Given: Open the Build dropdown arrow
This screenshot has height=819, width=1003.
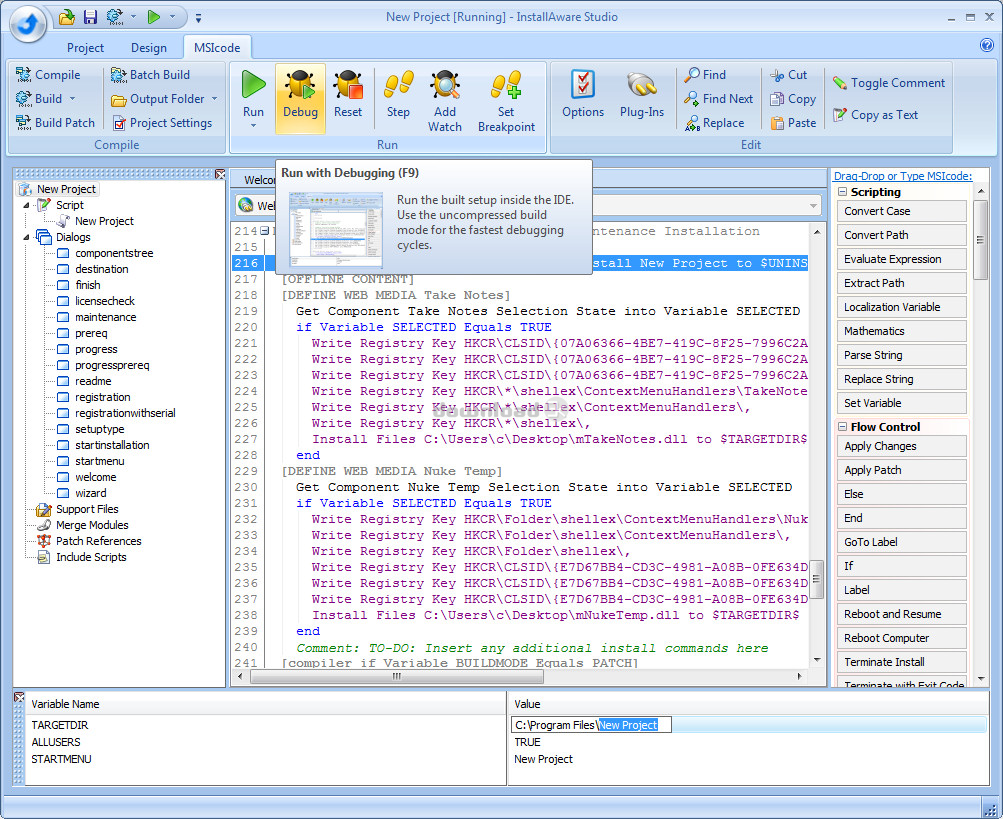Looking at the screenshot, I should click(72, 99).
